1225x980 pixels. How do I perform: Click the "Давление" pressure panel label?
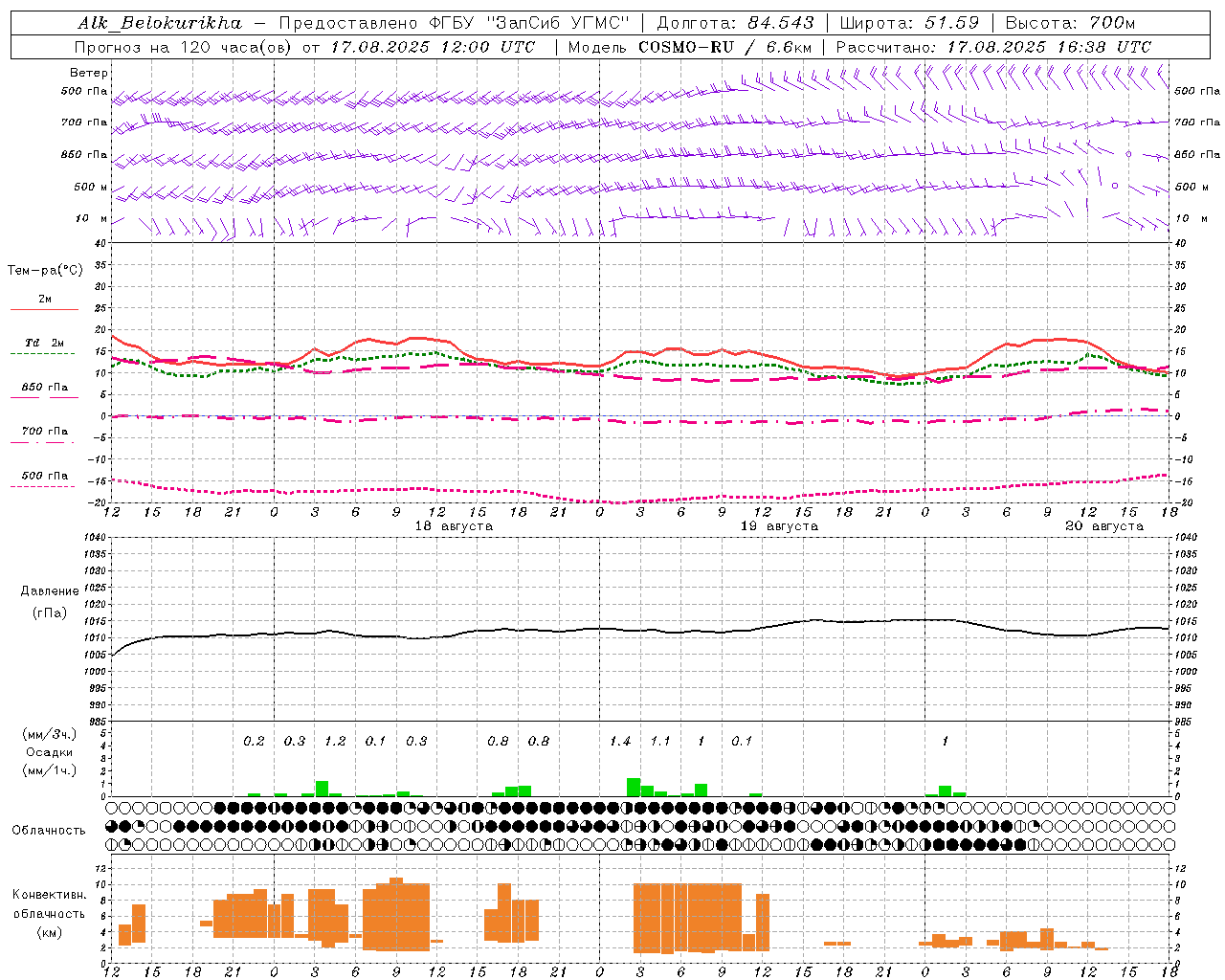pyautogui.click(x=50, y=591)
